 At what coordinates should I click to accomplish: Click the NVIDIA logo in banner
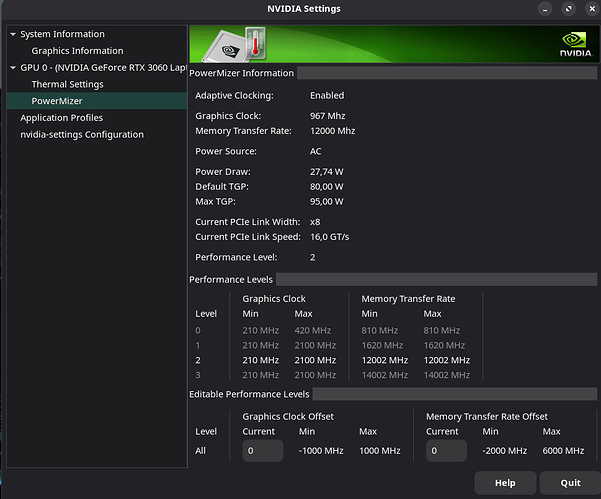click(x=575, y=45)
